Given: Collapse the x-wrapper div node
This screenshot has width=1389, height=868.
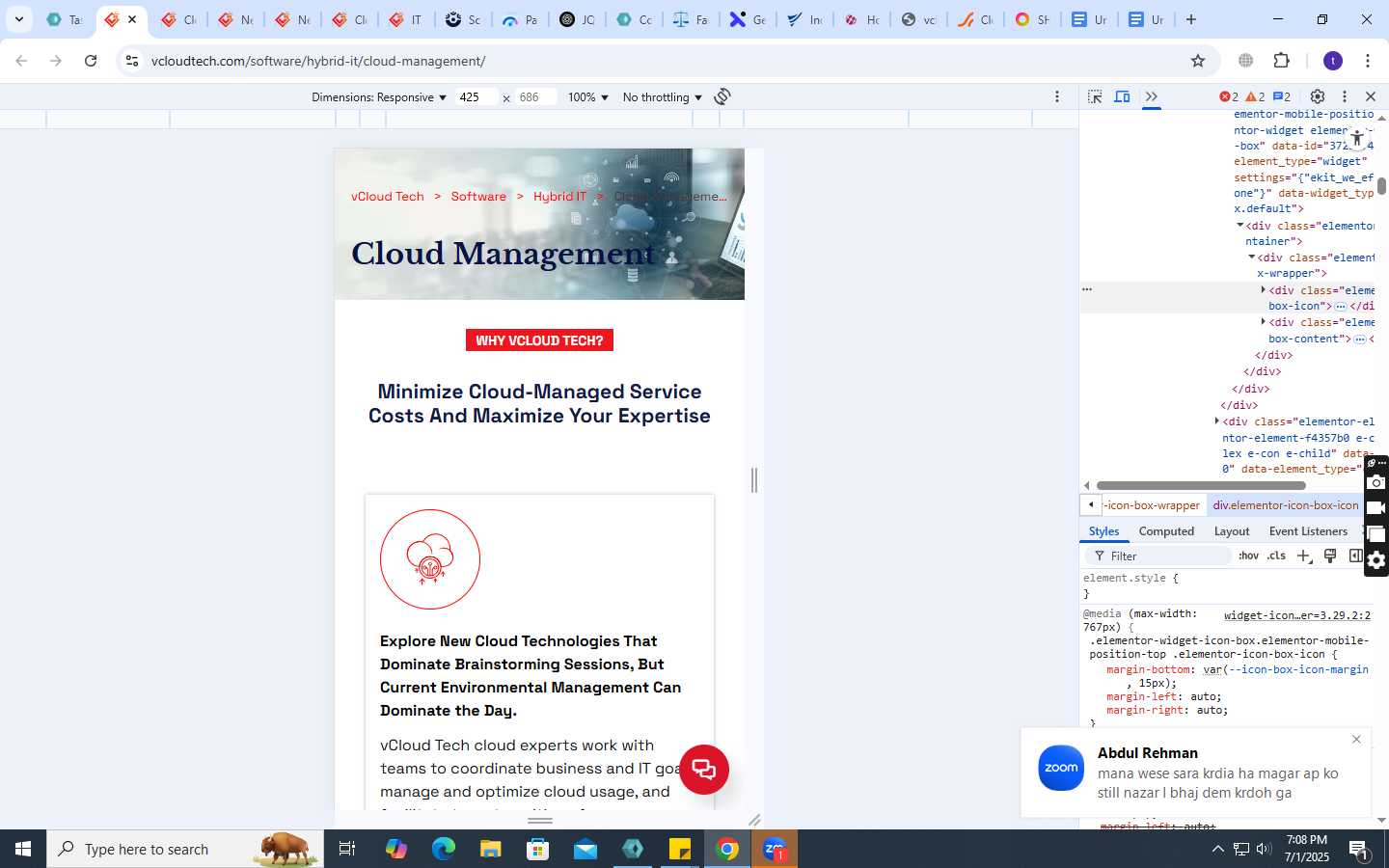Looking at the screenshot, I should (x=1251, y=257).
